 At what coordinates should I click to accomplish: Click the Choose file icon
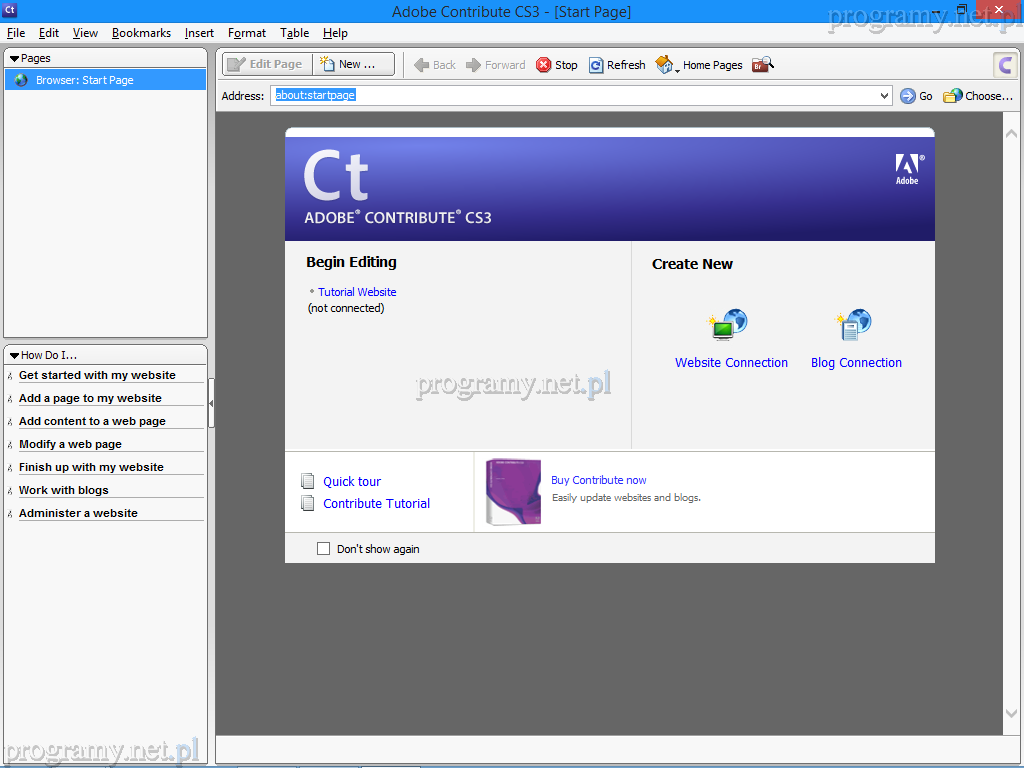click(953, 96)
